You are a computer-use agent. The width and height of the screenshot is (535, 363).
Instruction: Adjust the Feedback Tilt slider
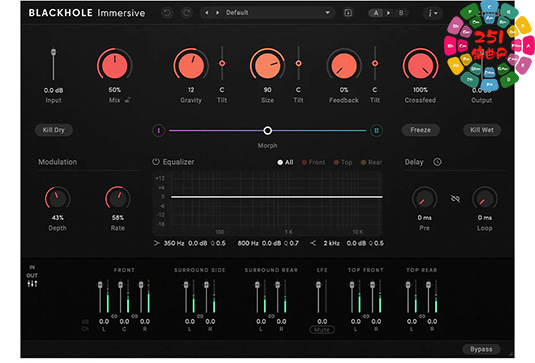pyautogui.click(x=375, y=63)
